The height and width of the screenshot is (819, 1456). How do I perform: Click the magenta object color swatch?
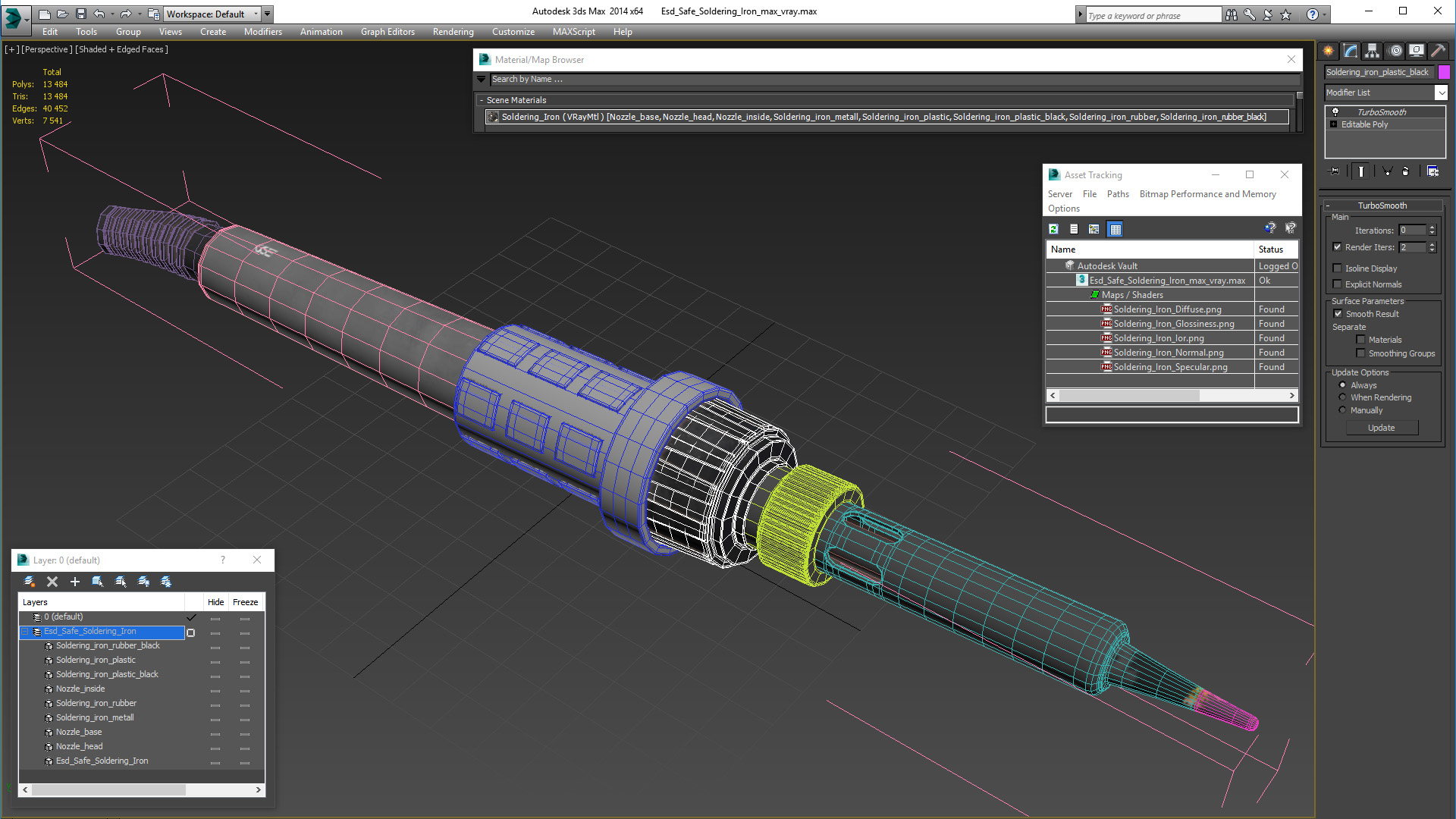(1443, 72)
